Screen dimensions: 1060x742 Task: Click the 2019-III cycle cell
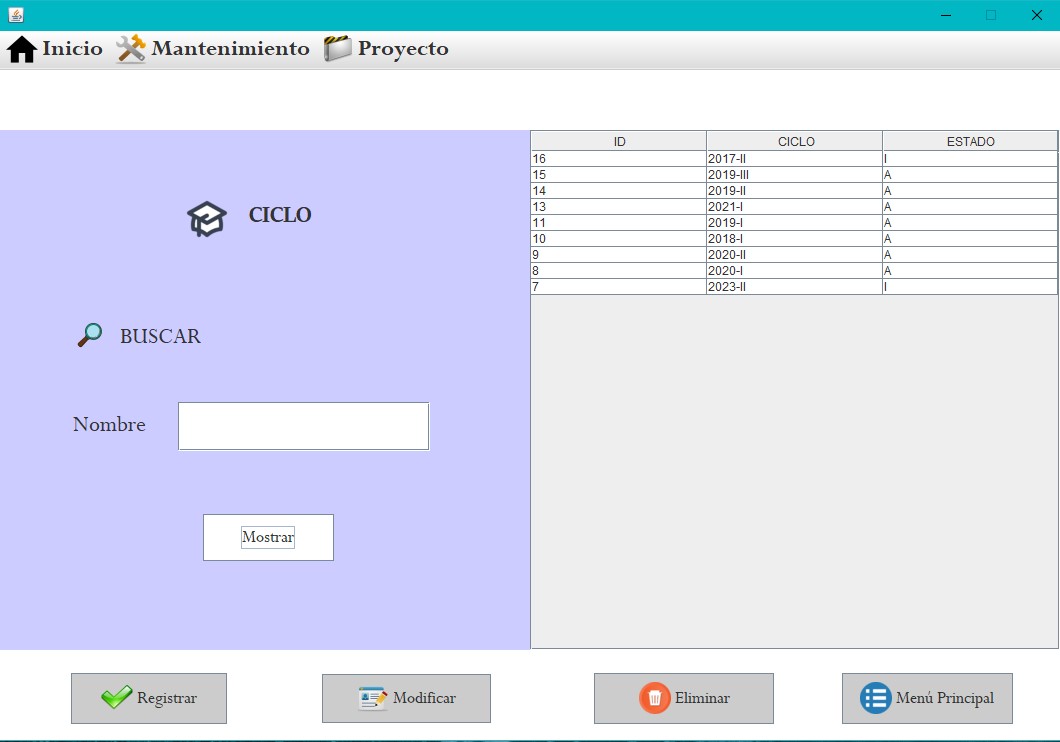tap(794, 174)
